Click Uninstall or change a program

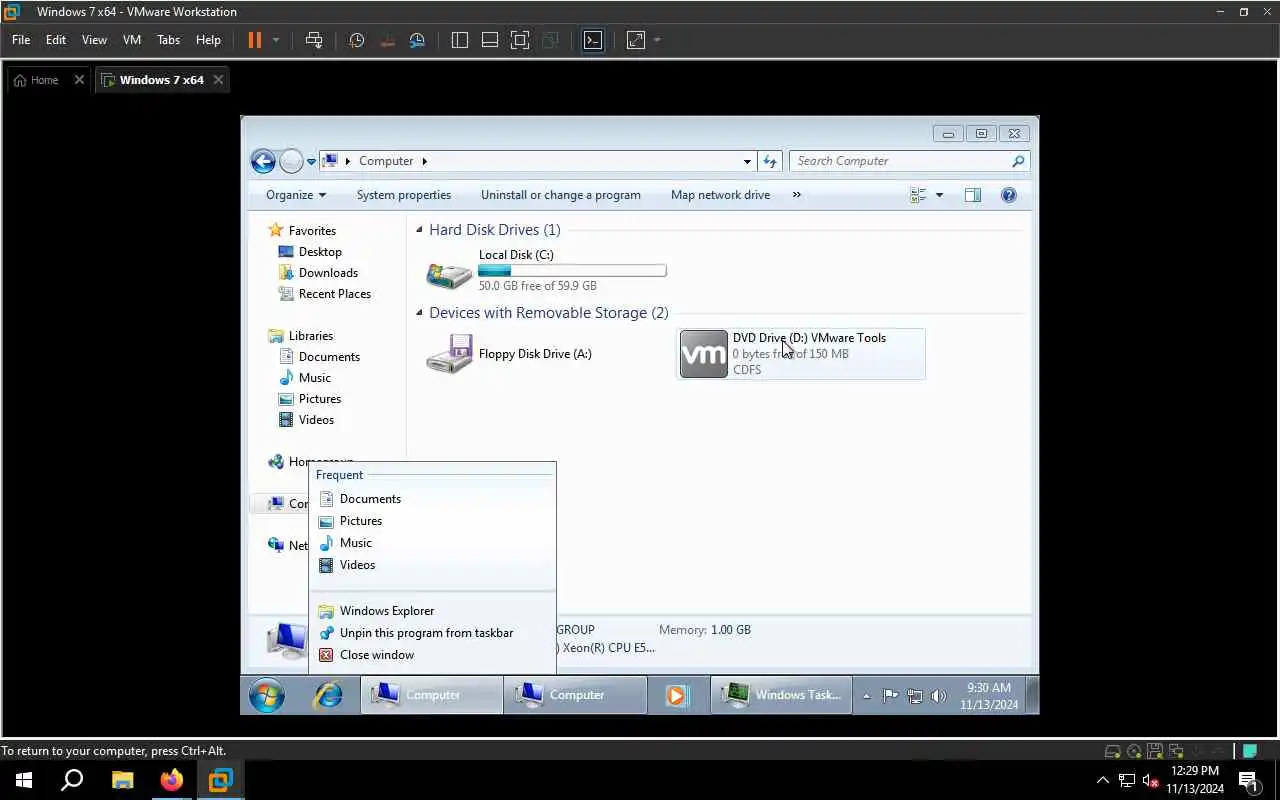click(561, 195)
